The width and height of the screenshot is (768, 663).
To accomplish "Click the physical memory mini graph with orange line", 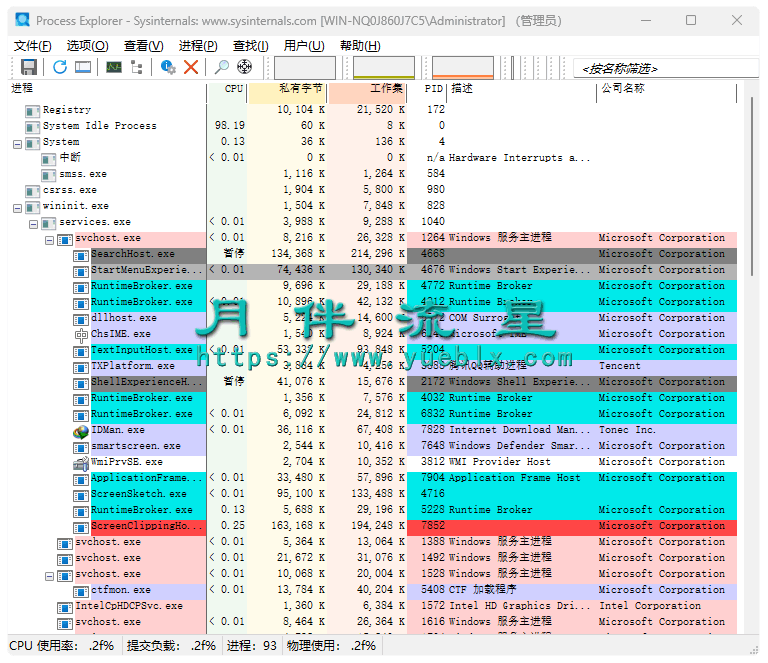I will 463,68.
